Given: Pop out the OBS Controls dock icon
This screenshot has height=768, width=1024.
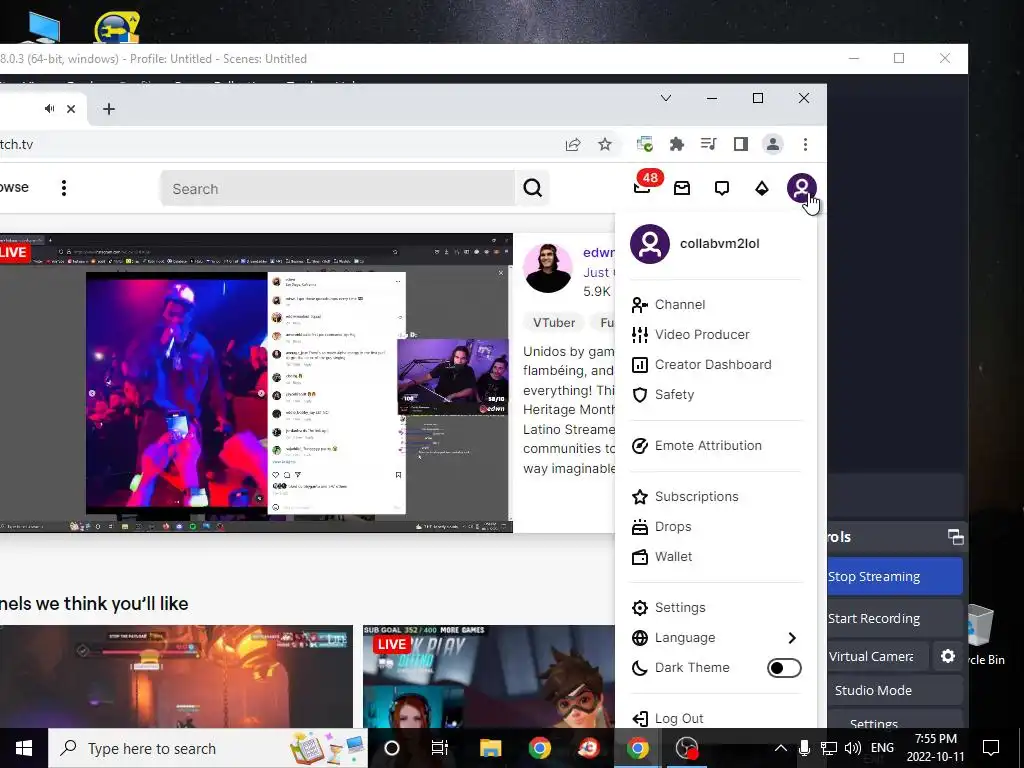Looking at the screenshot, I should tap(955, 537).
